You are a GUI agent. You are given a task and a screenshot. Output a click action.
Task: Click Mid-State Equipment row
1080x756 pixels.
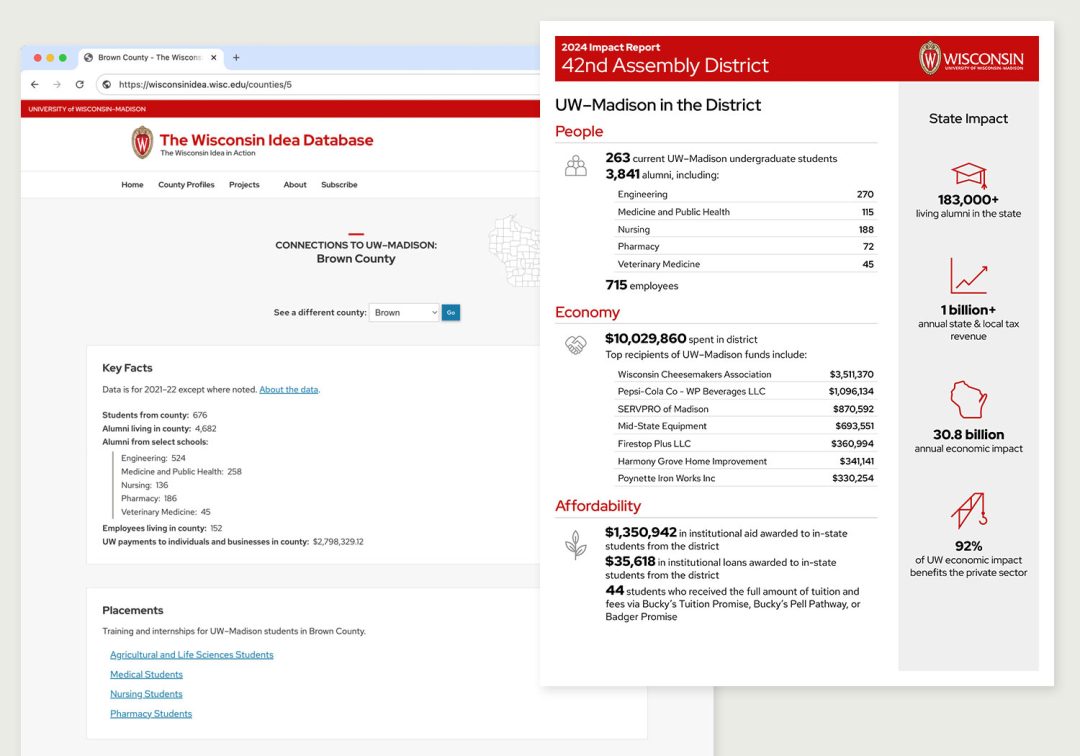[745, 426]
